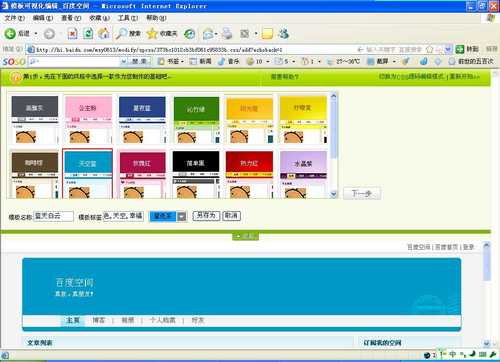Click the SOSO weather temperature icon
Image resolution: width=500 pixels, height=362 pixels.
coord(331,62)
